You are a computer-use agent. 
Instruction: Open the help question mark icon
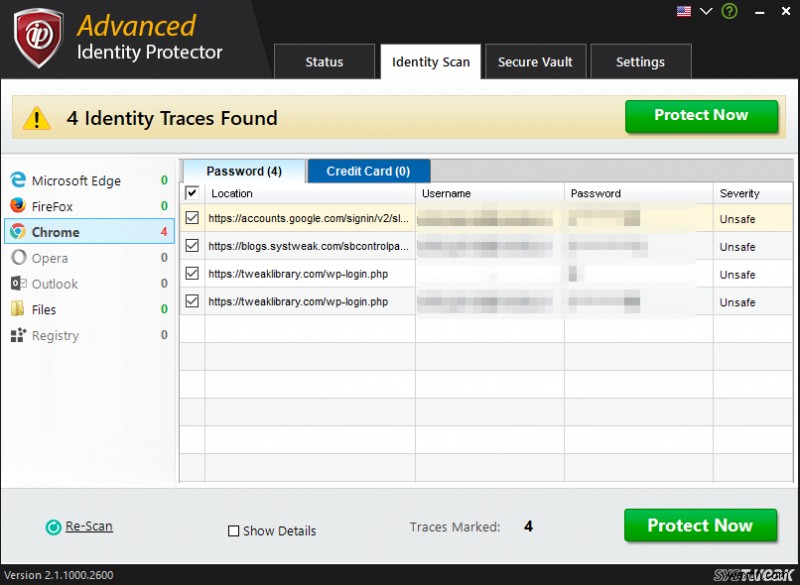(728, 11)
